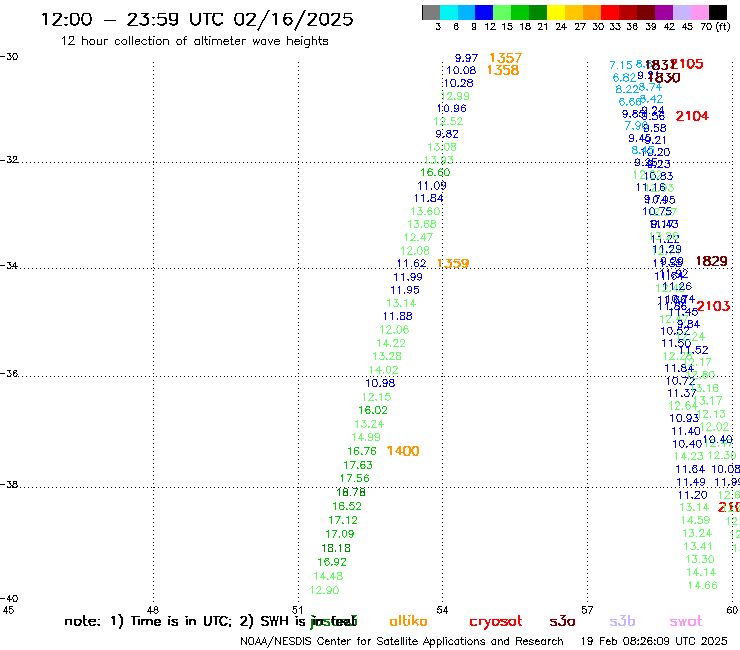Screen dimensions: 740x650
Task: Click the 11.88 wave height value
Action: click(x=397, y=316)
